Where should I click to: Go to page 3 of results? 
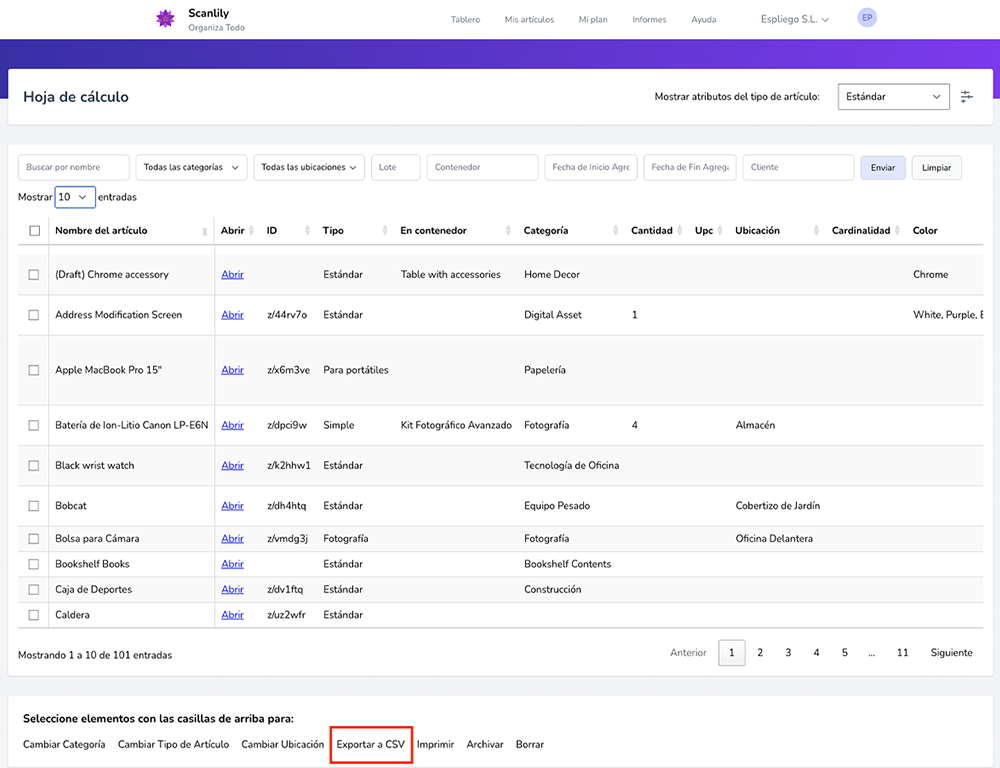[788, 653]
